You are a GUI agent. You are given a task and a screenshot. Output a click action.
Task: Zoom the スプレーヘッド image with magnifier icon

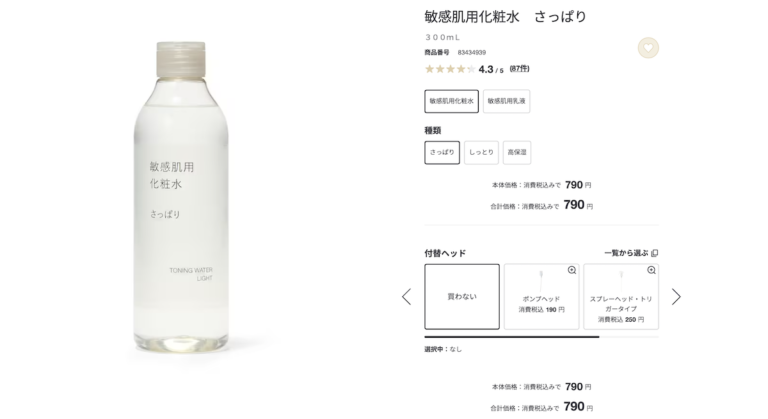tap(651, 271)
